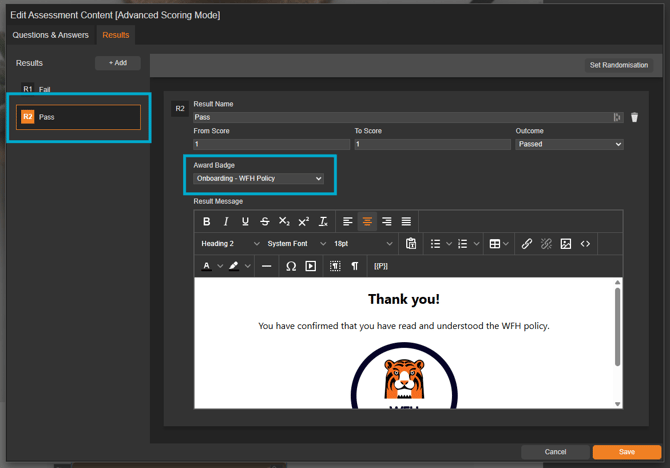Image resolution: width=670 pixels, height=468 pixels.
Task: Open the Outcome dropdown showing Passed
Action: click(x=569, y=144)
